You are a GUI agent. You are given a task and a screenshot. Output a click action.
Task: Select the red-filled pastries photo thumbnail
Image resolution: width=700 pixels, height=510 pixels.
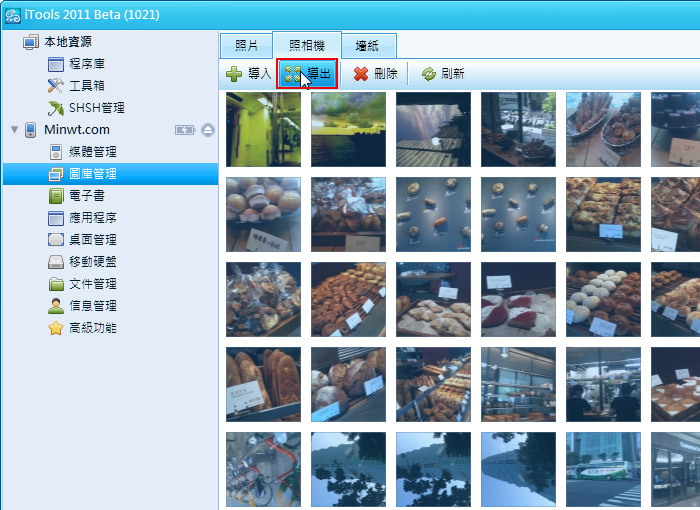[x=518, y=299]
